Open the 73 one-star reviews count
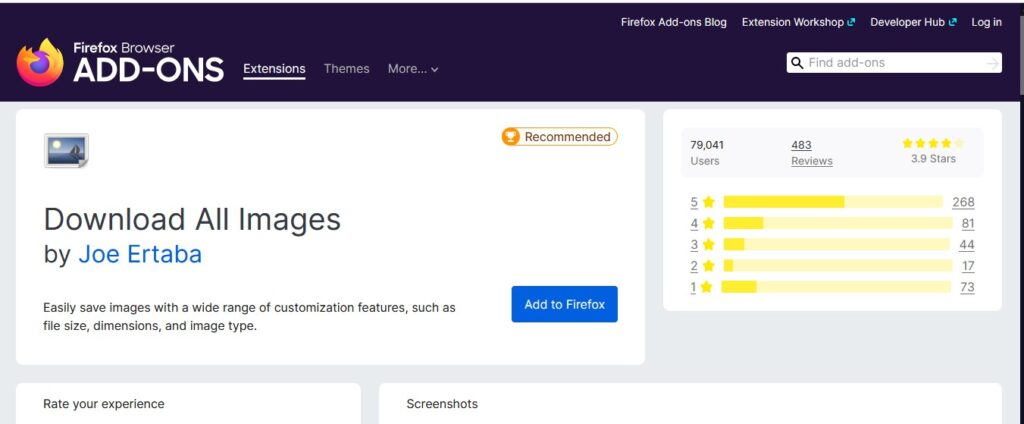Image resolution: width=1024 pixels, height=424 pixels. tap(967, 287)
